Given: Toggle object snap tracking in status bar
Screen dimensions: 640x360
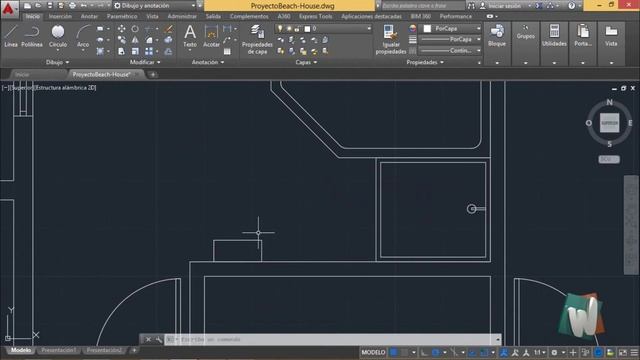Looking at the screenshot, I should point(473,352).
